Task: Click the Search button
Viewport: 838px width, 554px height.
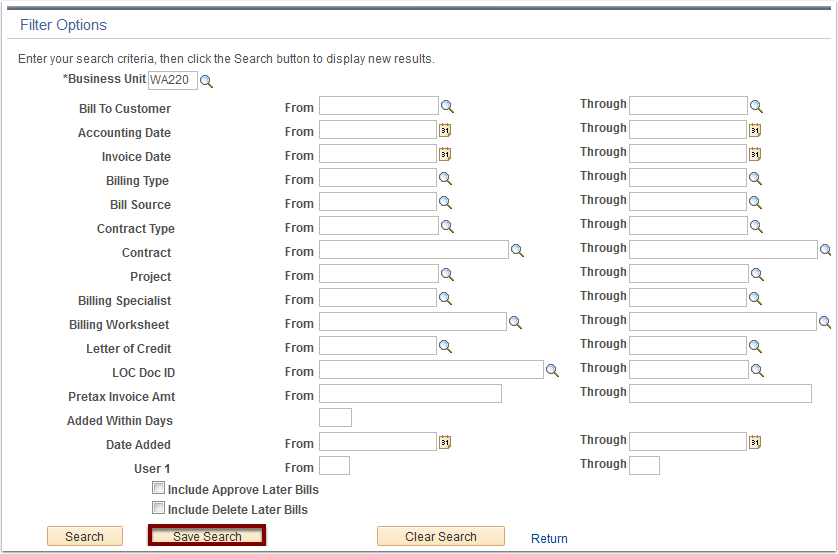Action: coord(84,536)
